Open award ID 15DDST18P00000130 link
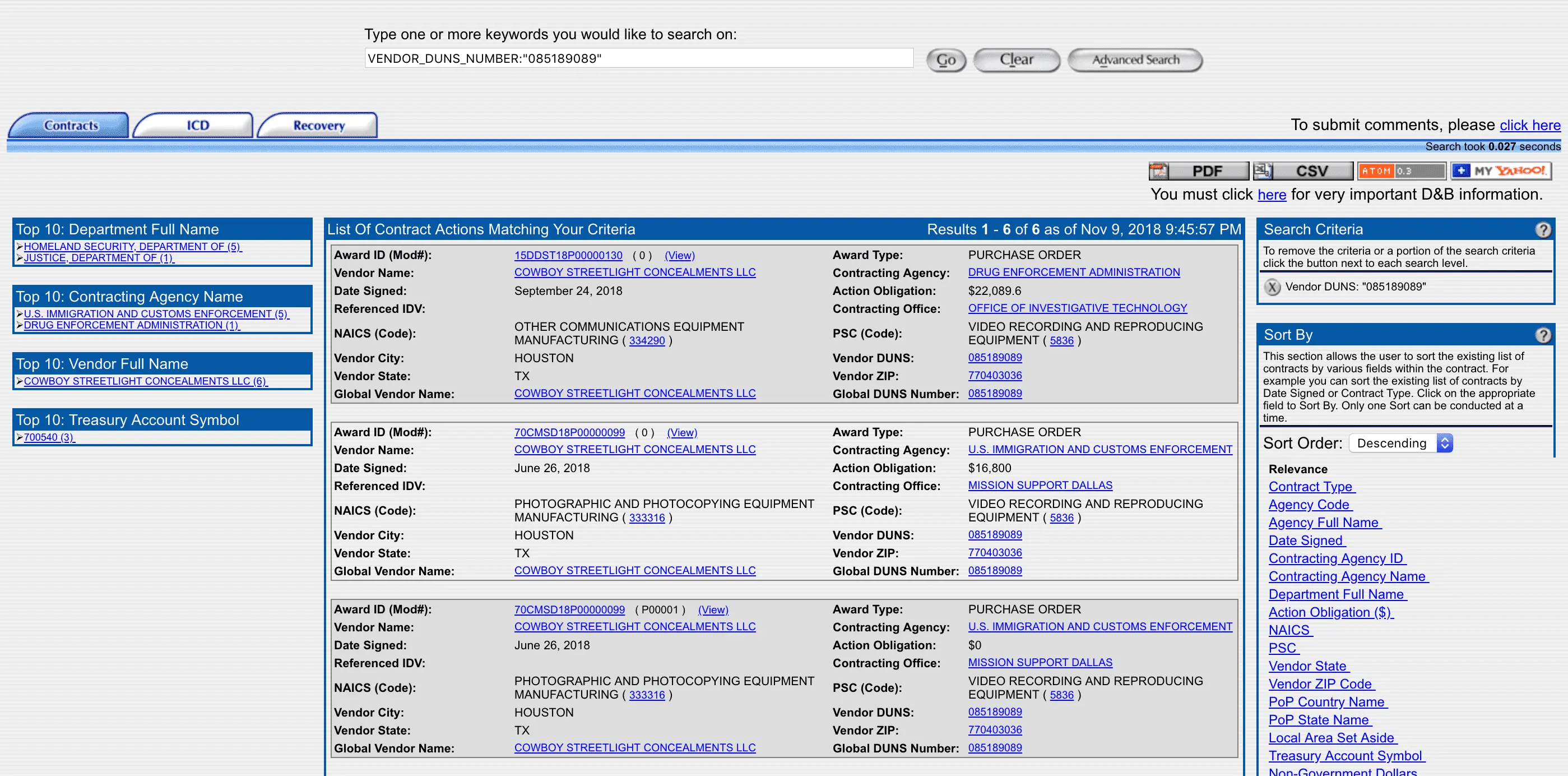This screenshot has height=776, width=1568. coord(568,255)
